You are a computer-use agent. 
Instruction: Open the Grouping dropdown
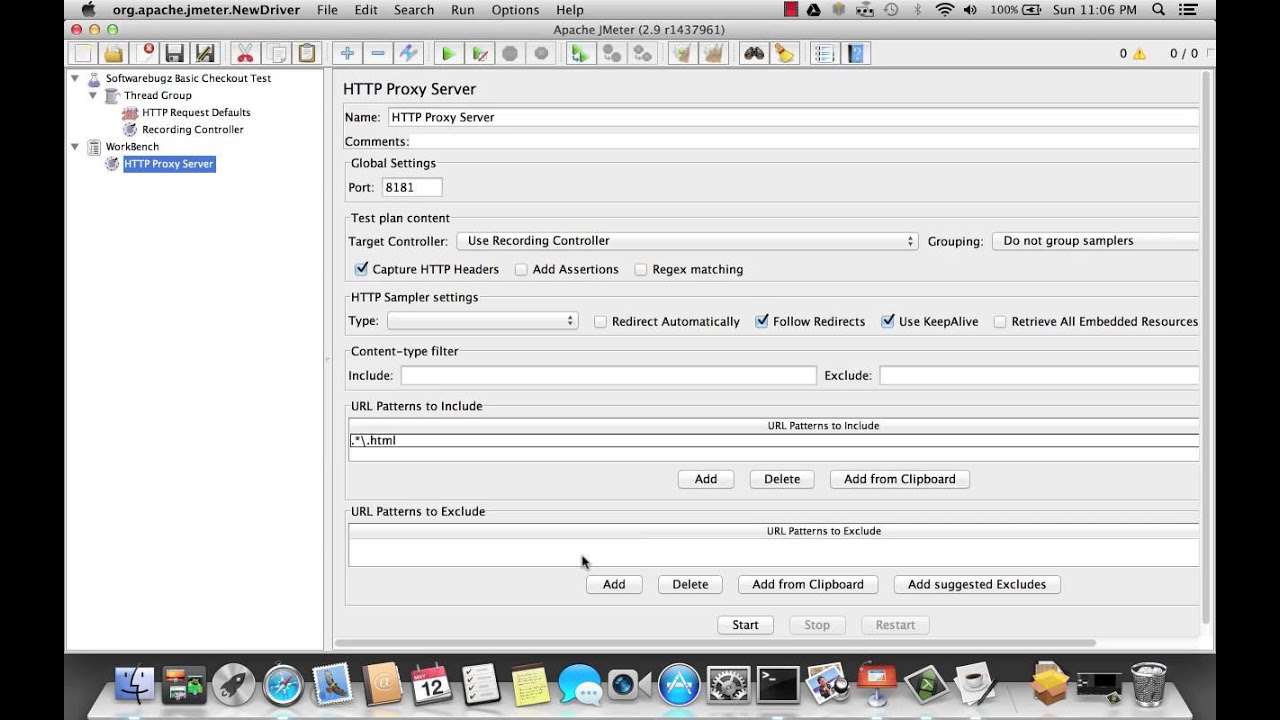[1096, 241]
